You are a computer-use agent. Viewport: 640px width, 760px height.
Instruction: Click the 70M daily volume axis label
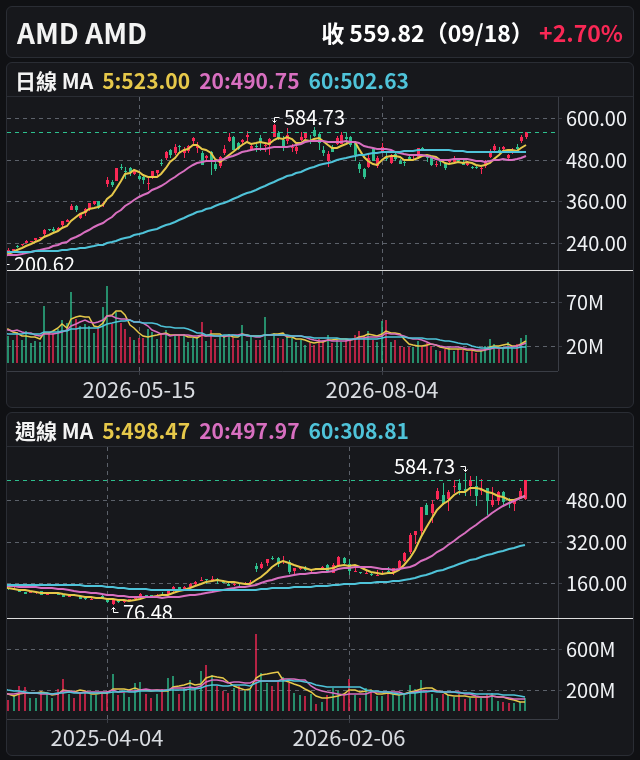pos(585,303)
